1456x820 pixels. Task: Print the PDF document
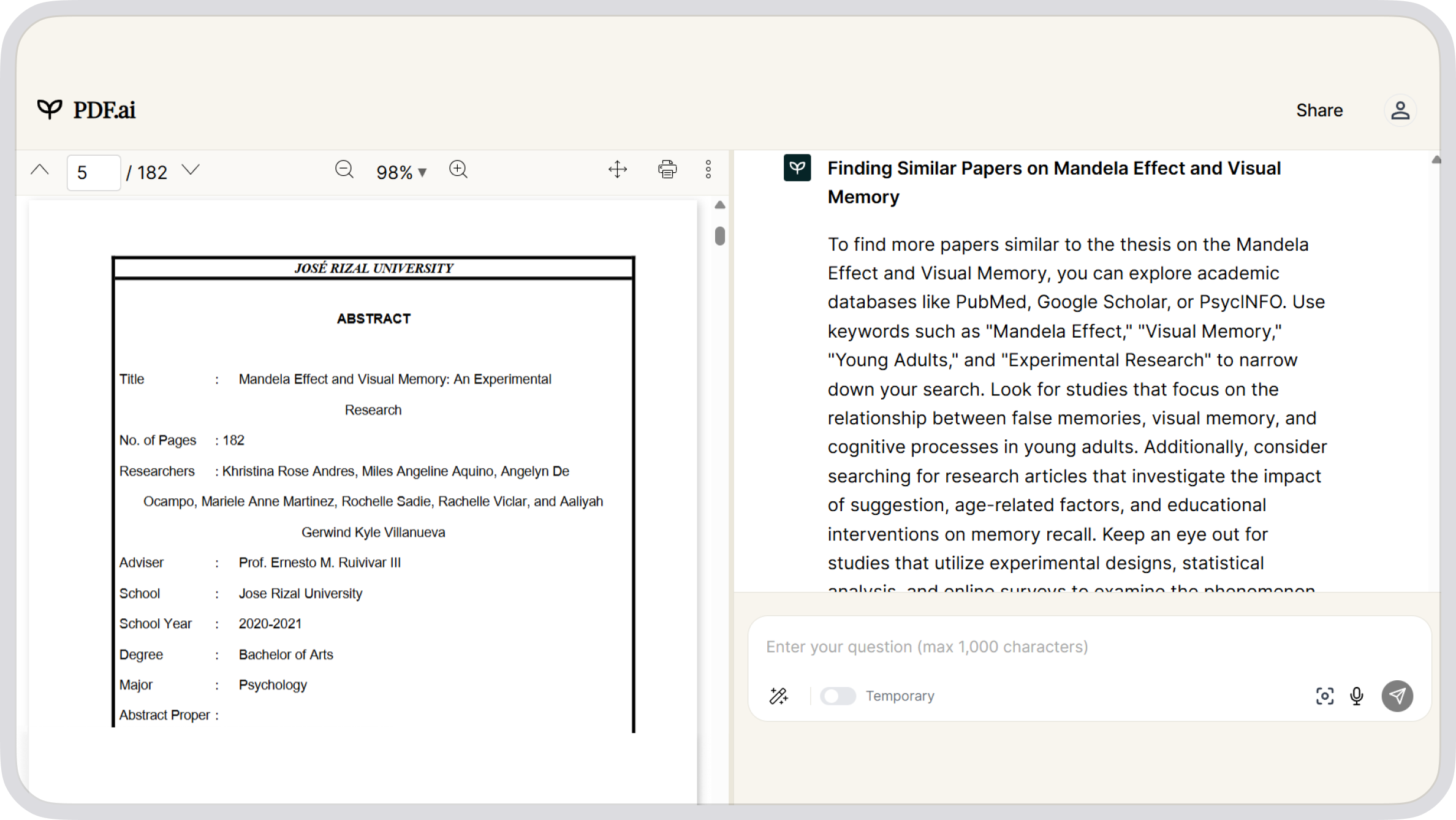click(667, 170)
